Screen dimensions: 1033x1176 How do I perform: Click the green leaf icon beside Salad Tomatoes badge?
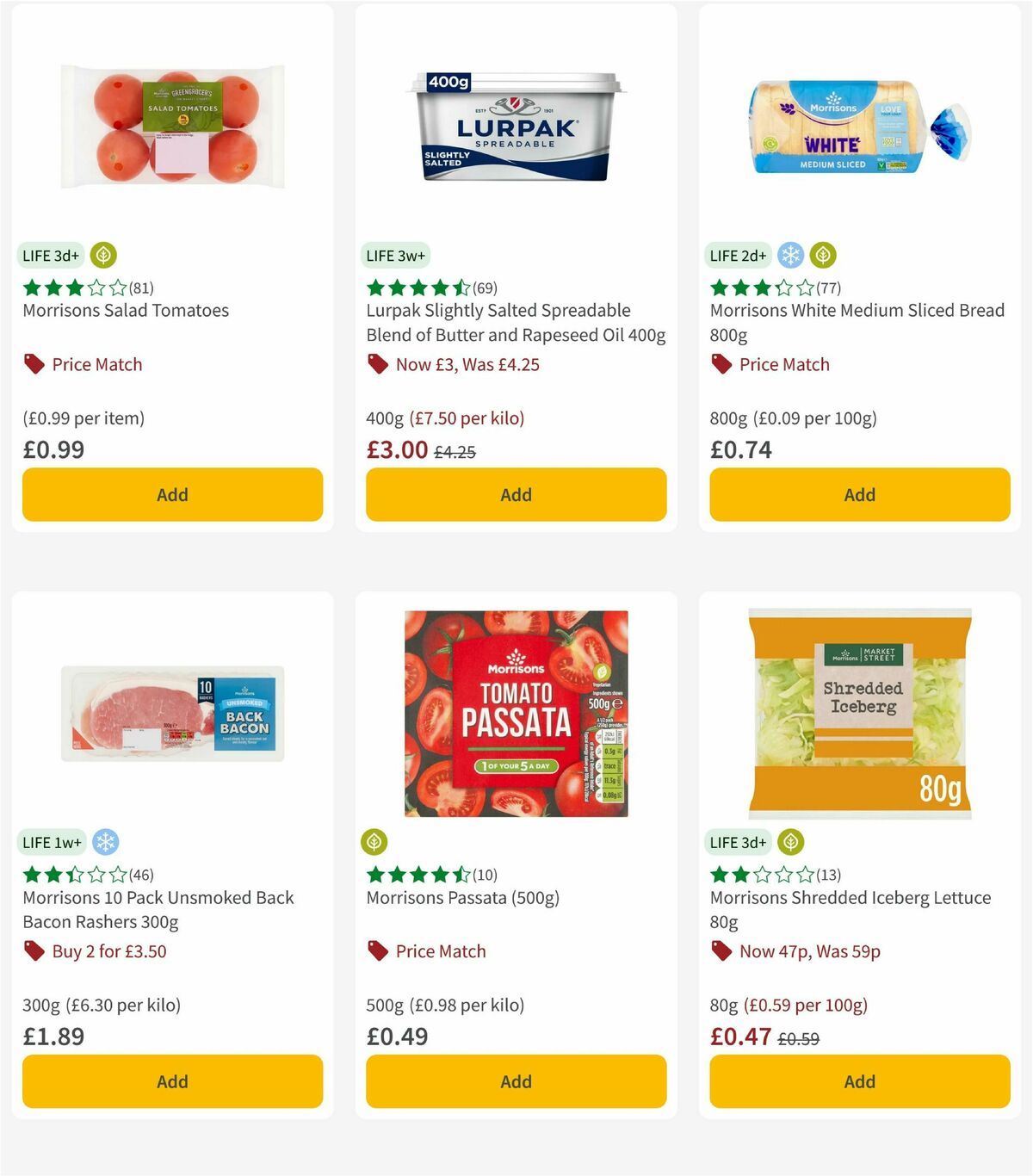[103, 255]
